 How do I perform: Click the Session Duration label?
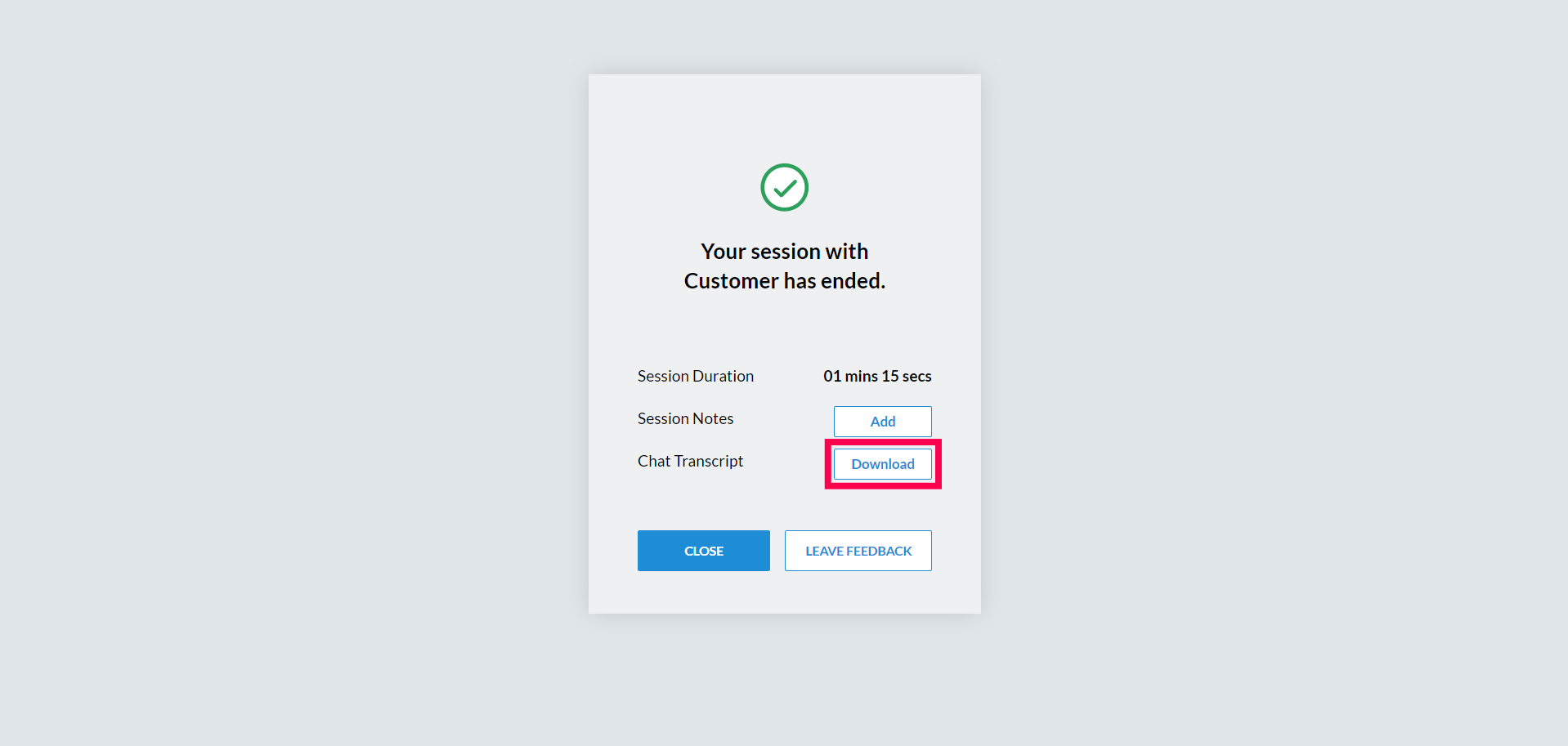coord(695,376)
